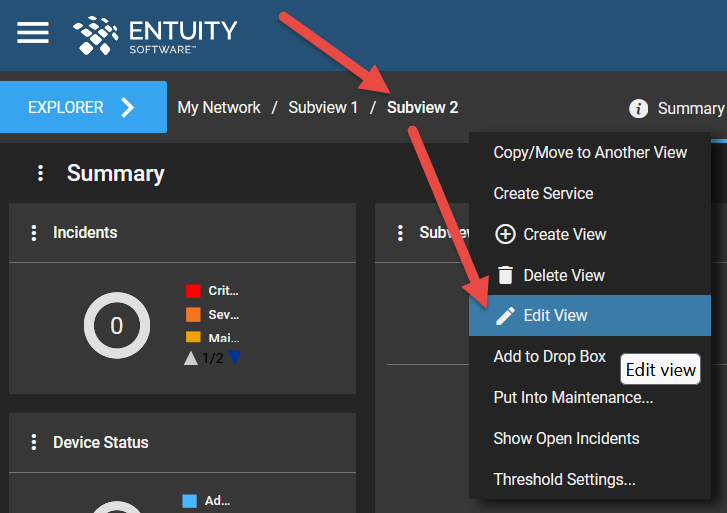This screenshot has width=727, height=513.
Task: Go to Subview 1 breadcrumb
Action: [323, 108]
